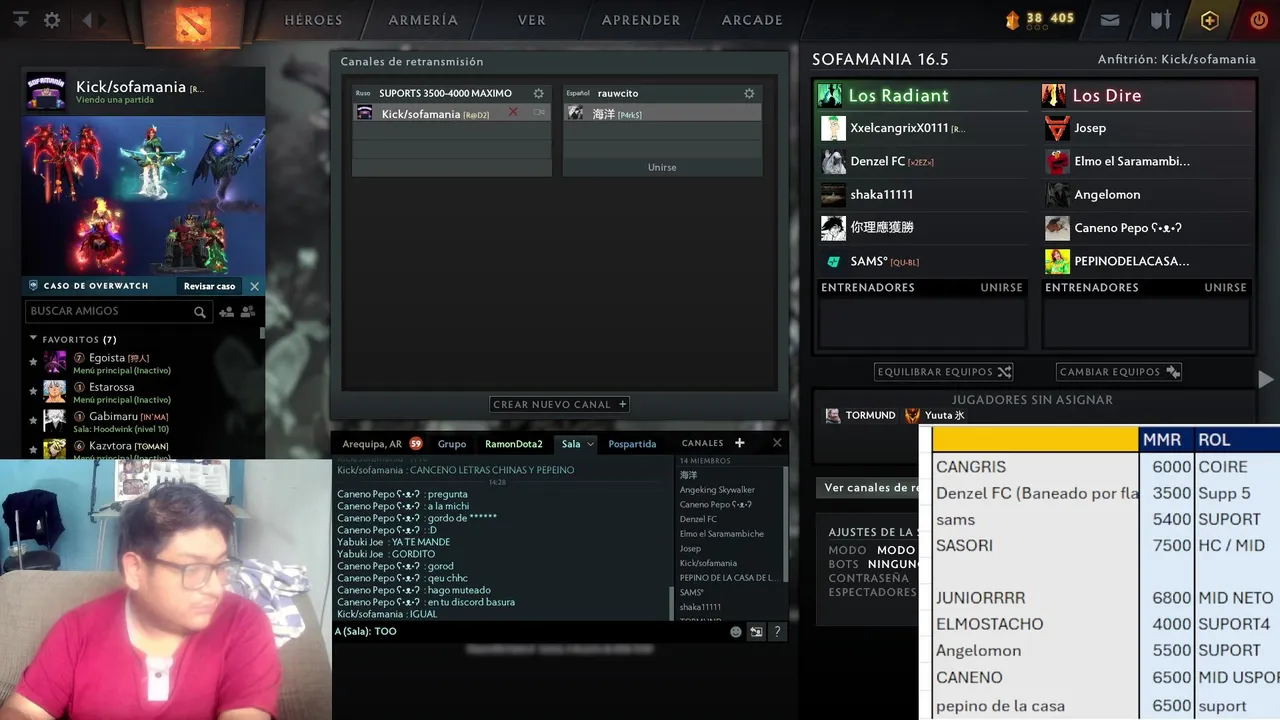This screenshot has width=1280, height=720.
Task: Close the chat panel
Action: click(x=777, y=443)
